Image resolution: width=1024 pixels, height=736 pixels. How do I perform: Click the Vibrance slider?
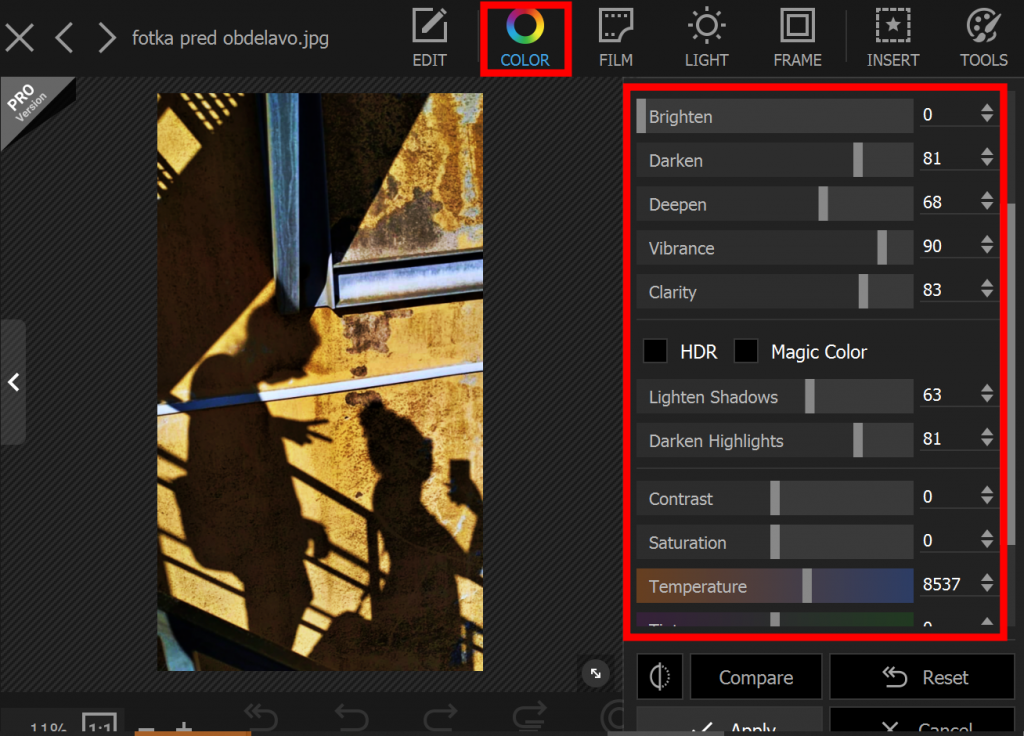(775, 248)
